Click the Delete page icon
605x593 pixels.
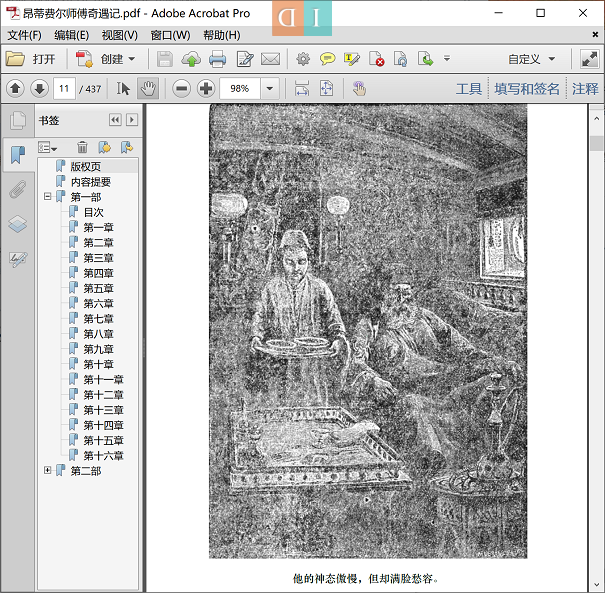376,59
